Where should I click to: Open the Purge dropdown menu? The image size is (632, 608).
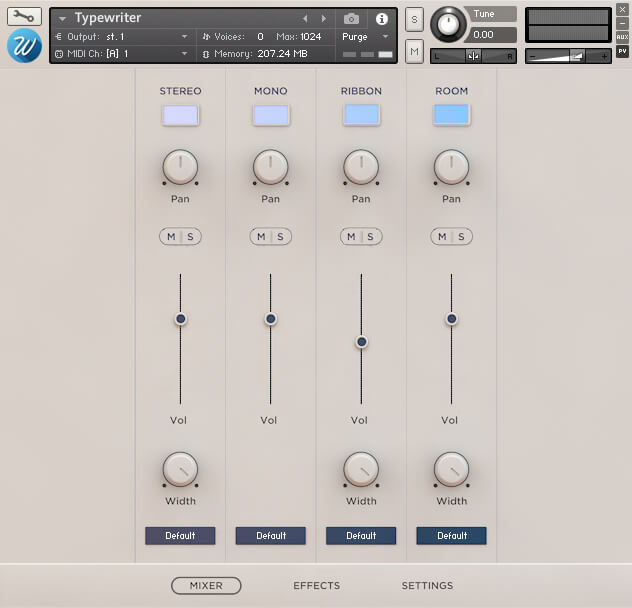365,37
